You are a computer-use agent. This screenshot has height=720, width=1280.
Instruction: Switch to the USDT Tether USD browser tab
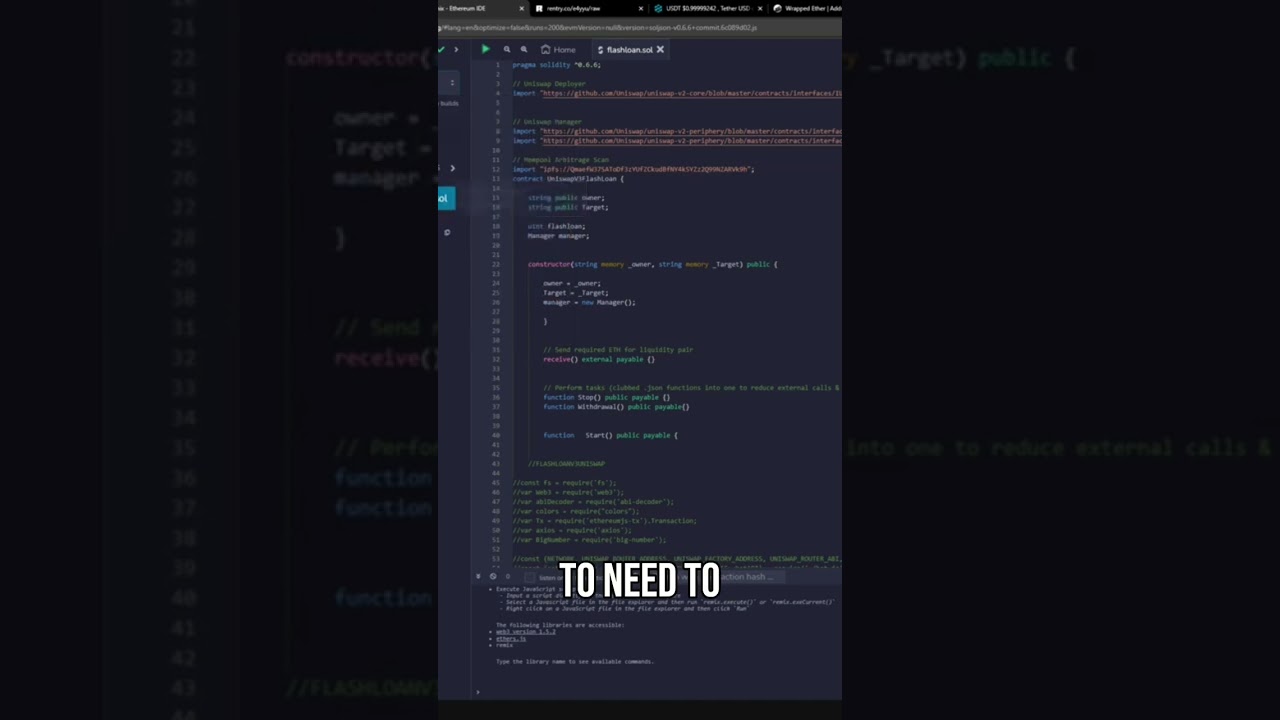tap(707, 8)
